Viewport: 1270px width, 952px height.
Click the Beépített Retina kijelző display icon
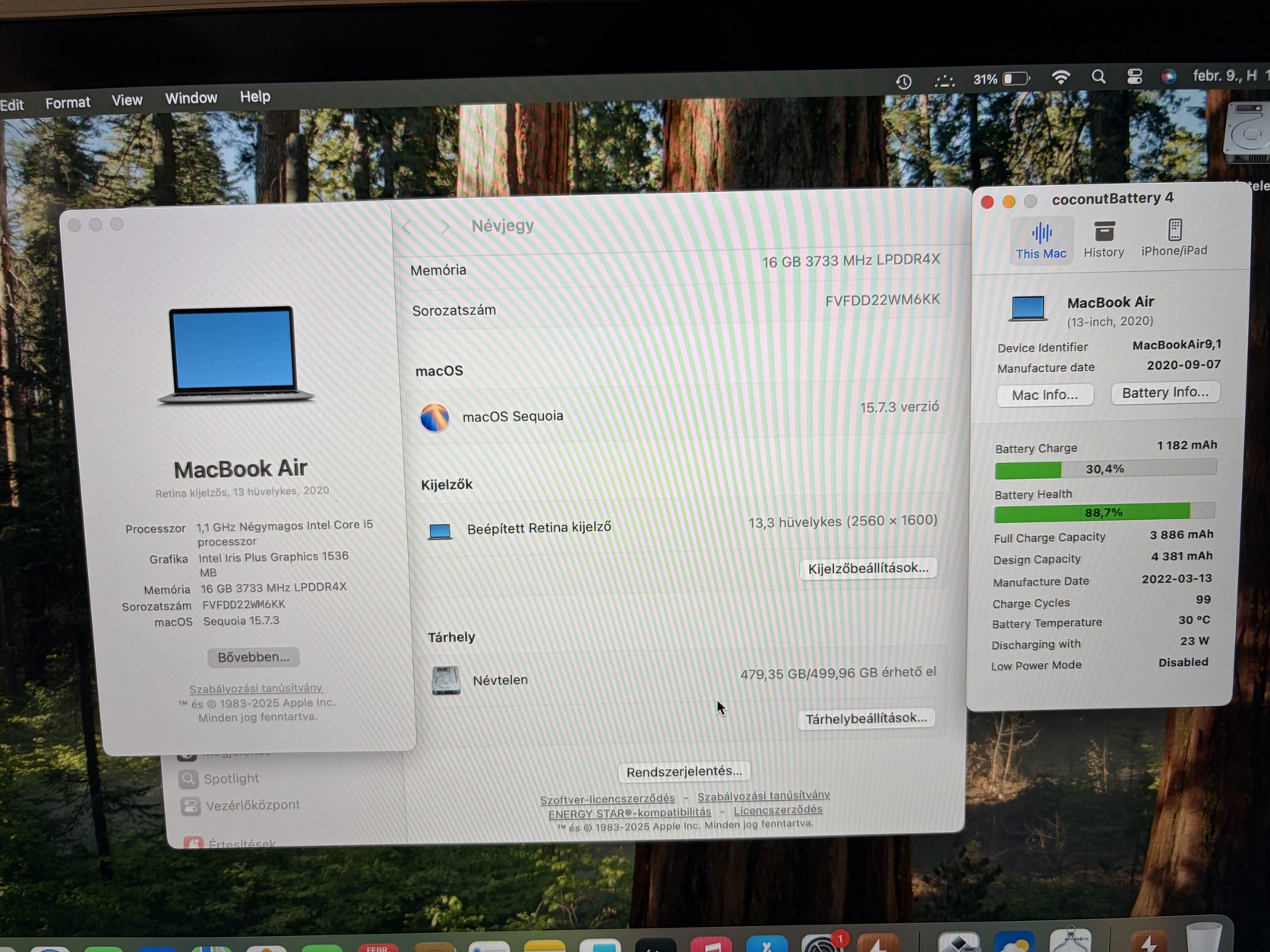[440, 531]
